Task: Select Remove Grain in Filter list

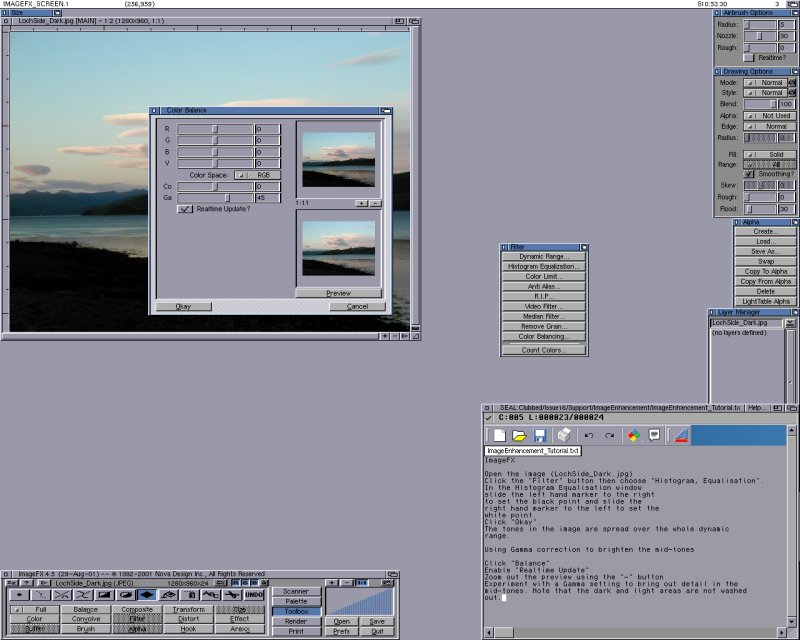Action: [x=544, y=326]
